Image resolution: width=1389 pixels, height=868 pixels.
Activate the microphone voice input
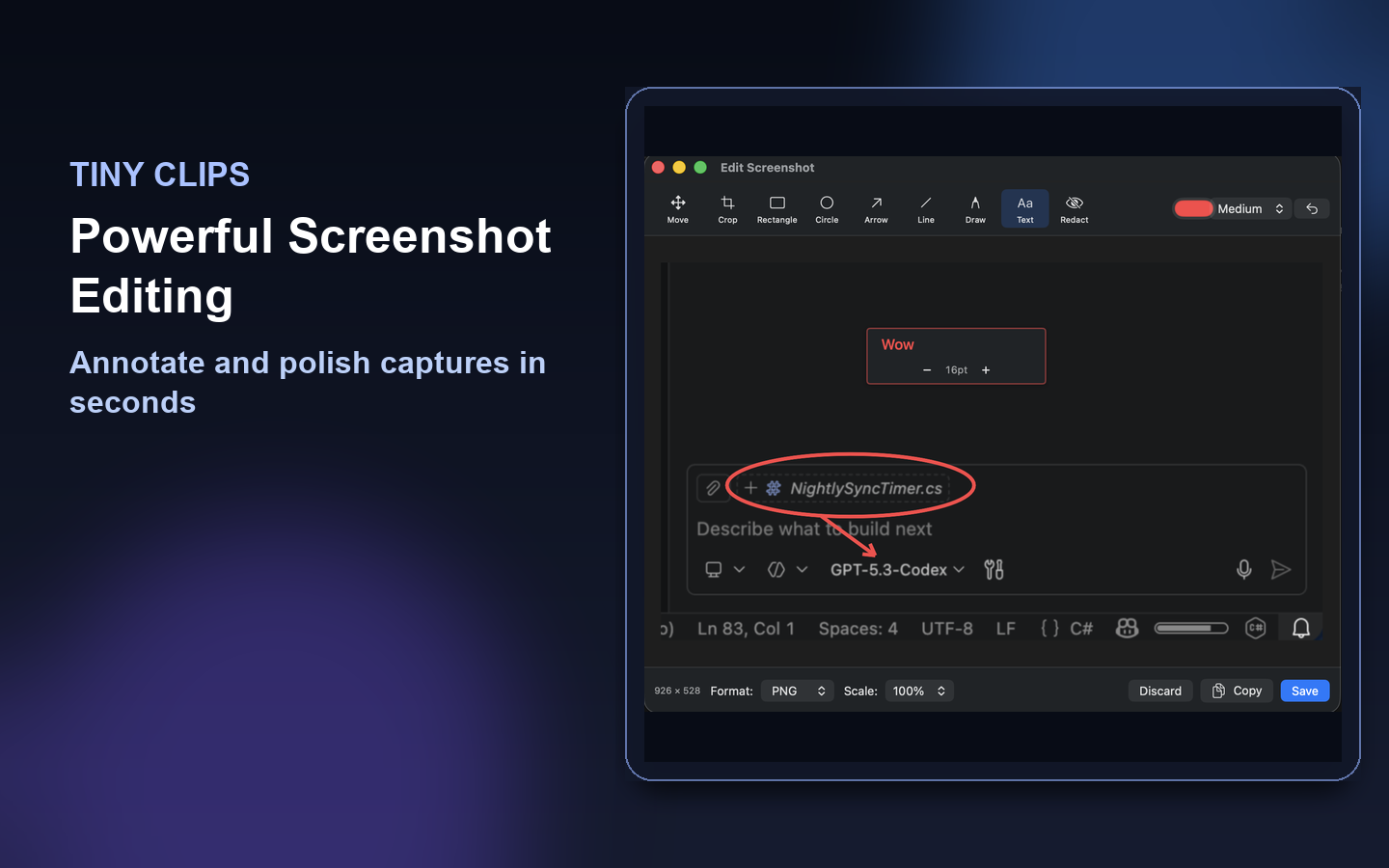[x=1243, y=569]
